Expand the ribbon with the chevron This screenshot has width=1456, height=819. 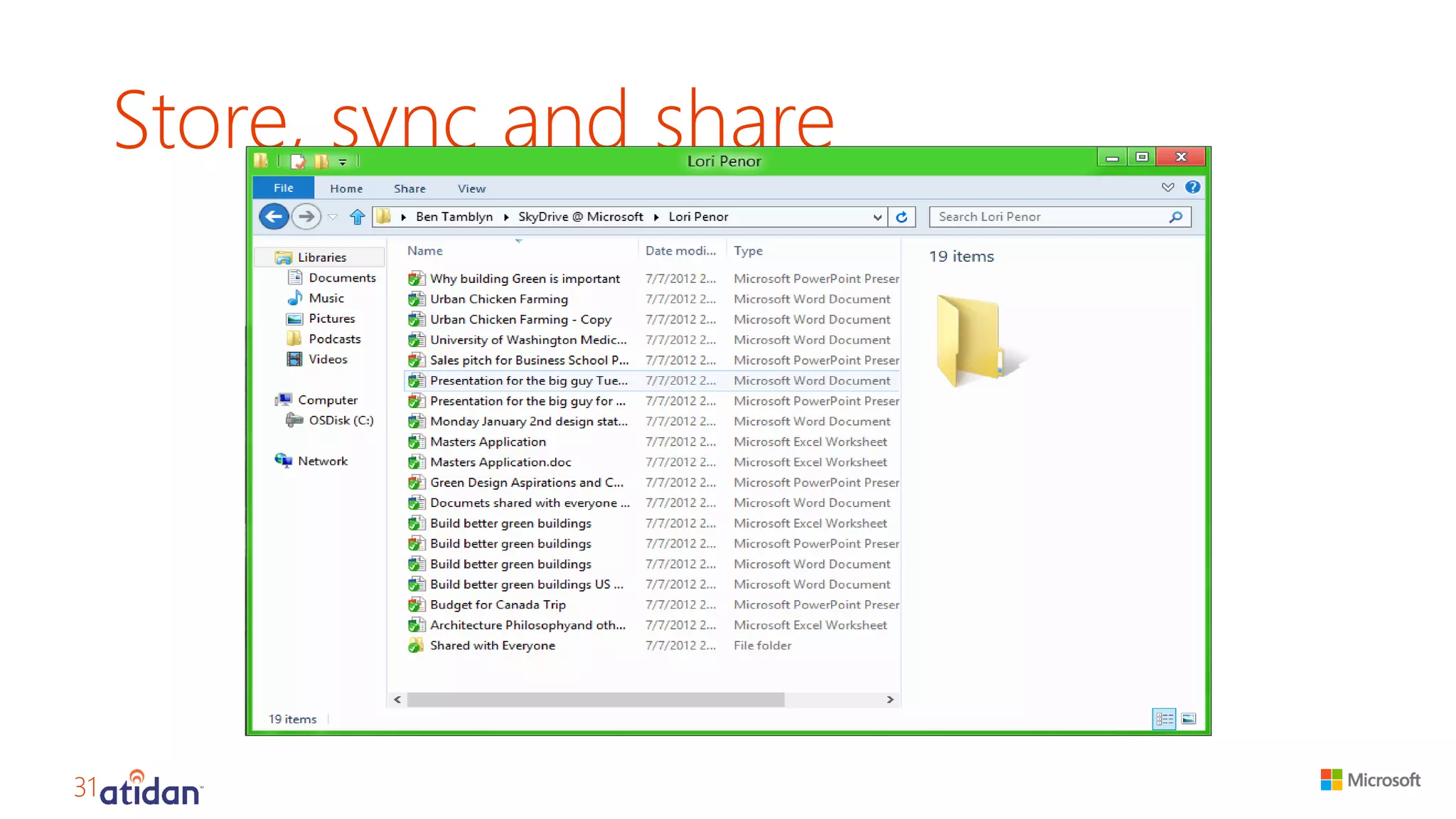coord(1167,187)
